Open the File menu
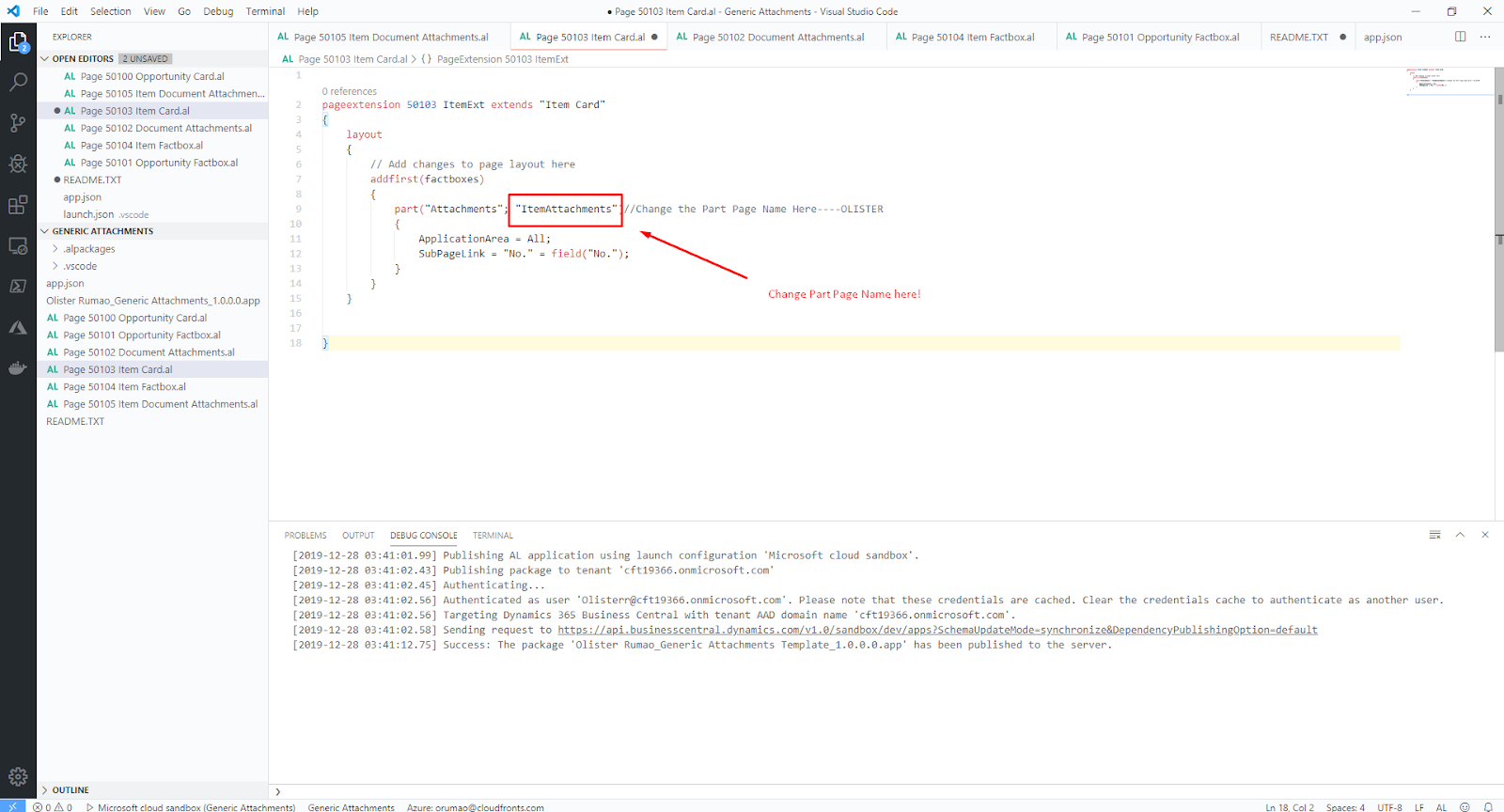This screenshot has width=1504, height=812. pyautogui.click(x=40, y=11)
